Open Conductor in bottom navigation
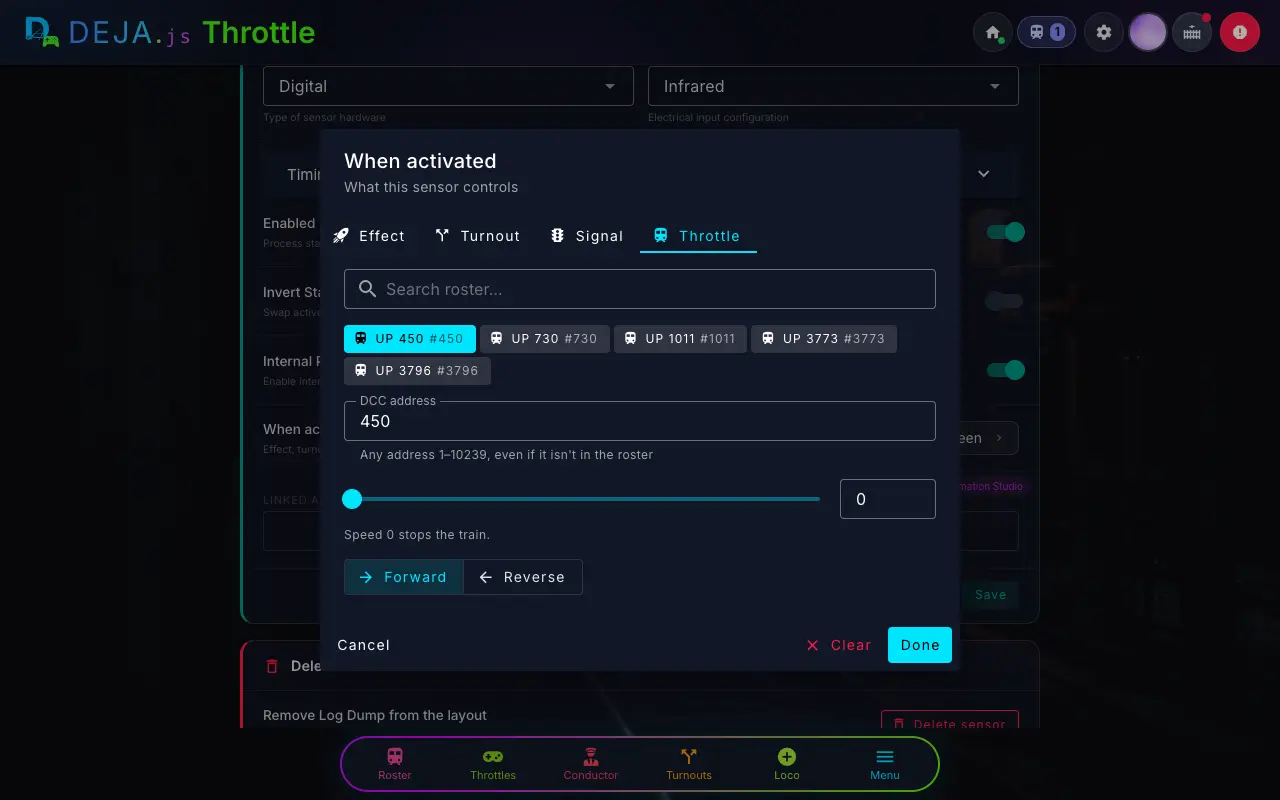The width and height of the screenshot is (1280, 800). 591,764
